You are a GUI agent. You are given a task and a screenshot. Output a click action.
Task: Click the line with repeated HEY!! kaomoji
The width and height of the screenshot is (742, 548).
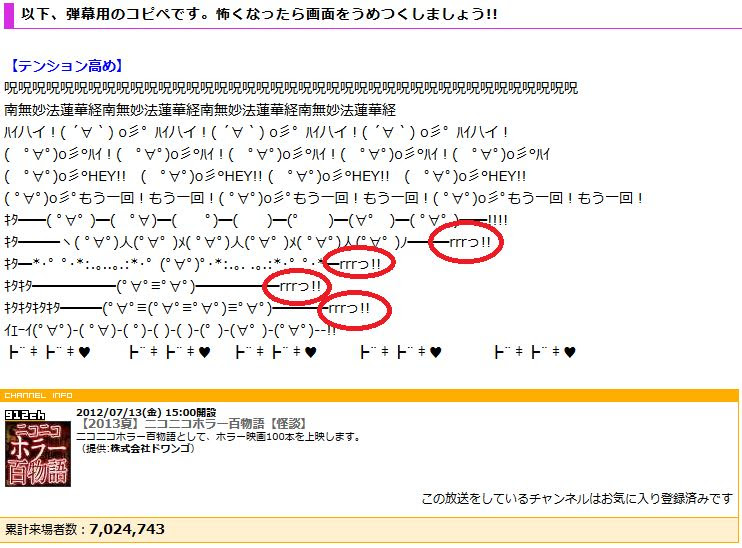click(x=265, y=176)
